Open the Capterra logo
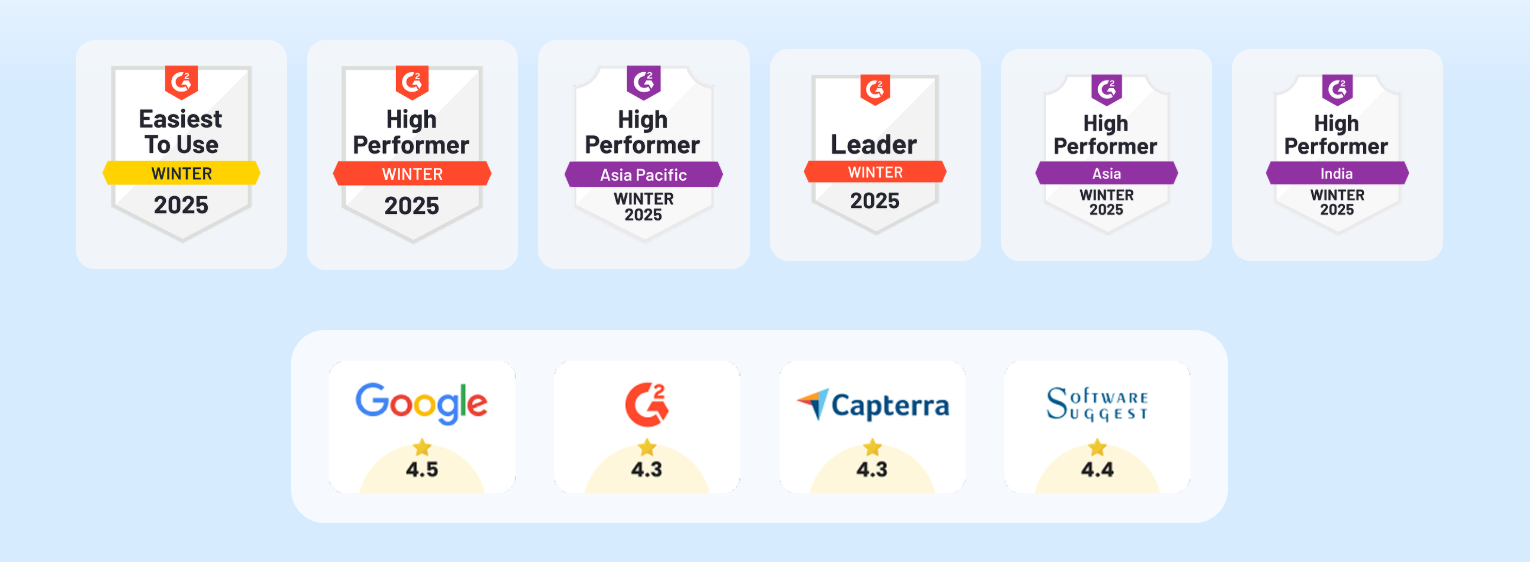This screenshot has height=562, width=1530. [x=872, y=405]
